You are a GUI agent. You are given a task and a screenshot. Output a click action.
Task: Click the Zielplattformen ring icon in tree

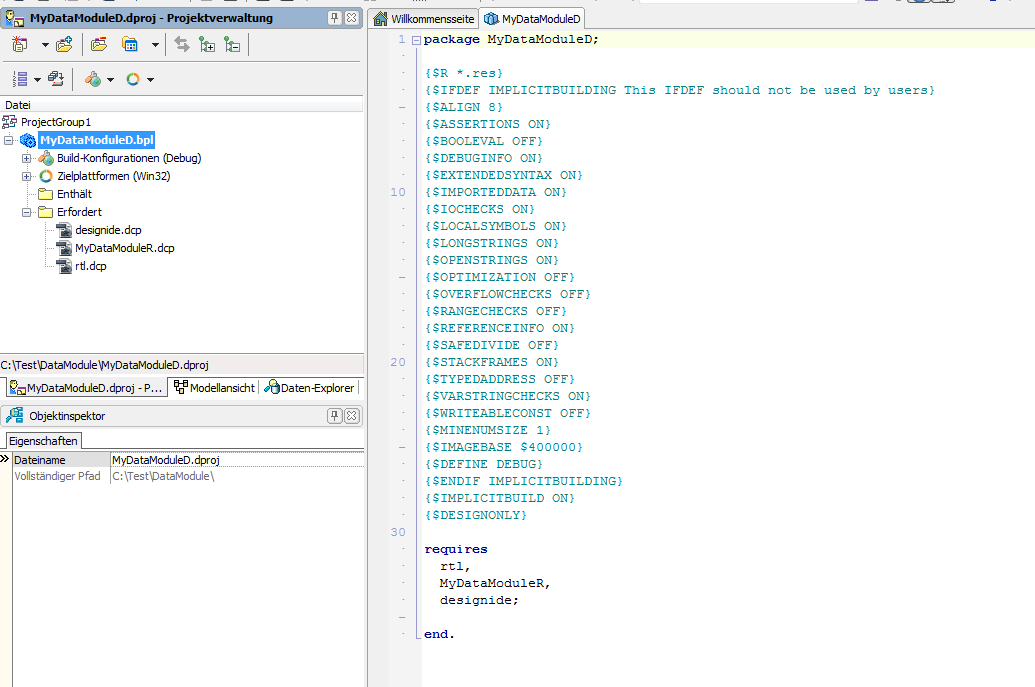(46, 176)
